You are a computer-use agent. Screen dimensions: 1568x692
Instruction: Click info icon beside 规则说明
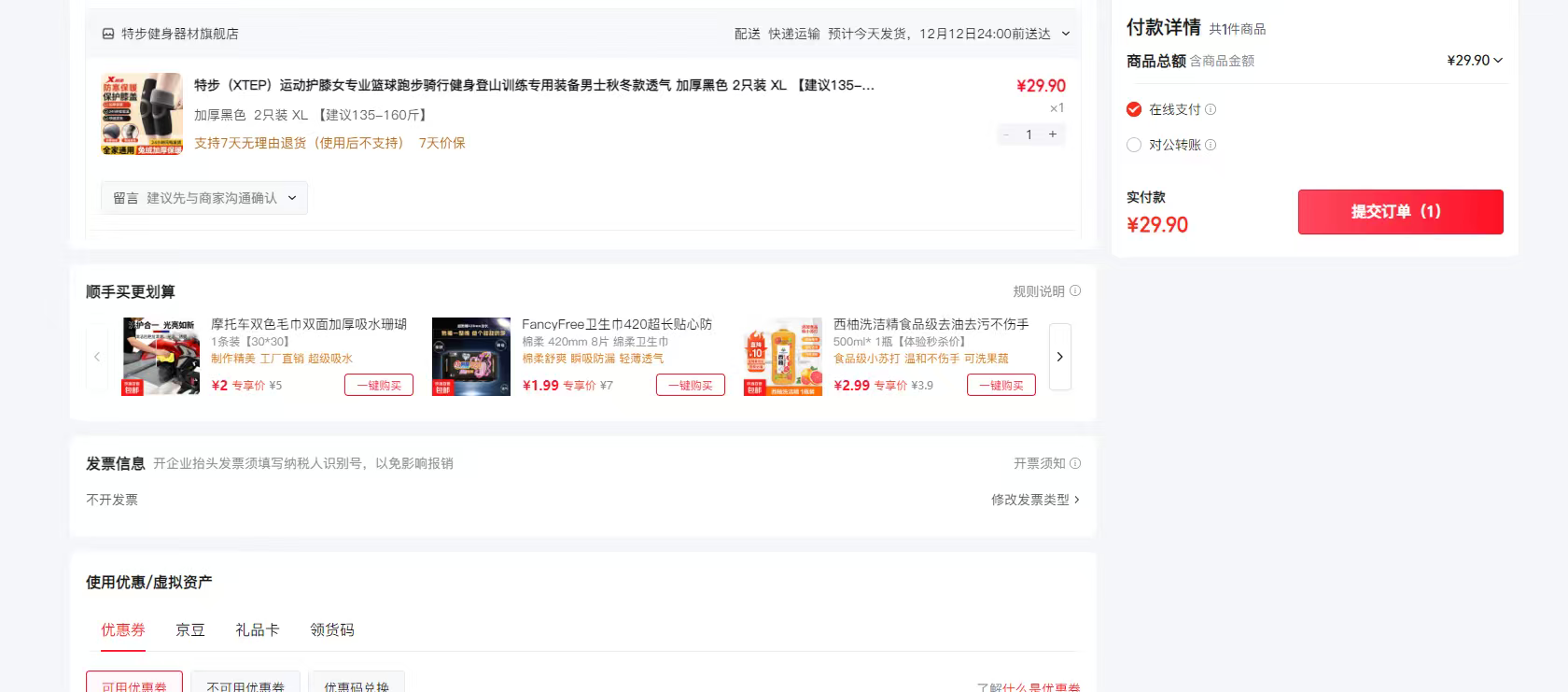coord(1075,291)
